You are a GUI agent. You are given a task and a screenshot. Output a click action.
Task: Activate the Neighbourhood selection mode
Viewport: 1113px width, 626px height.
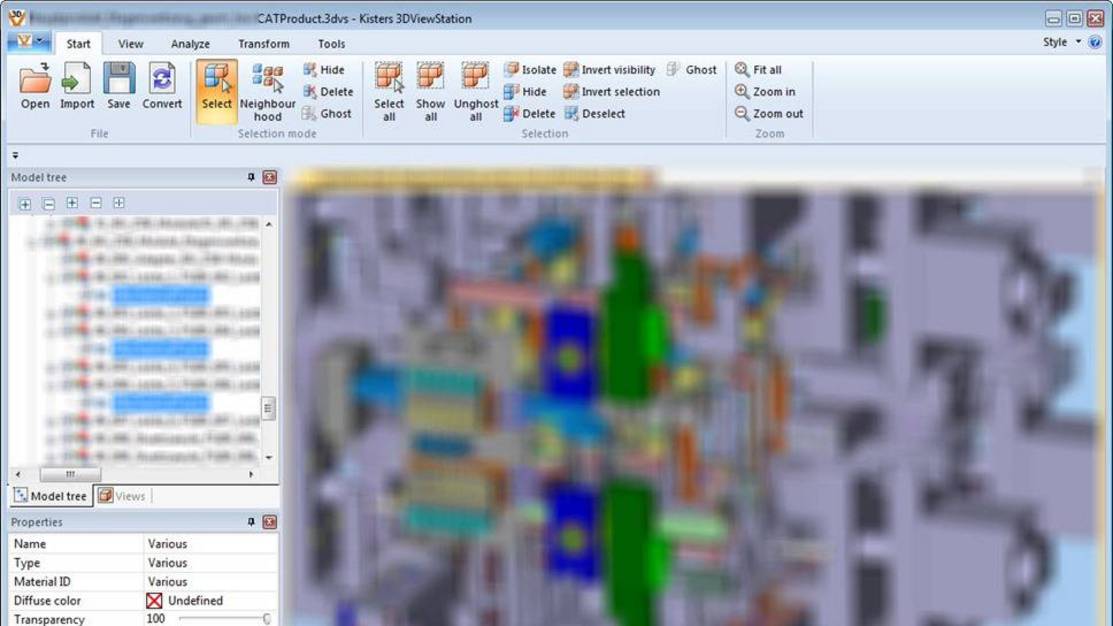pos(268,92)
